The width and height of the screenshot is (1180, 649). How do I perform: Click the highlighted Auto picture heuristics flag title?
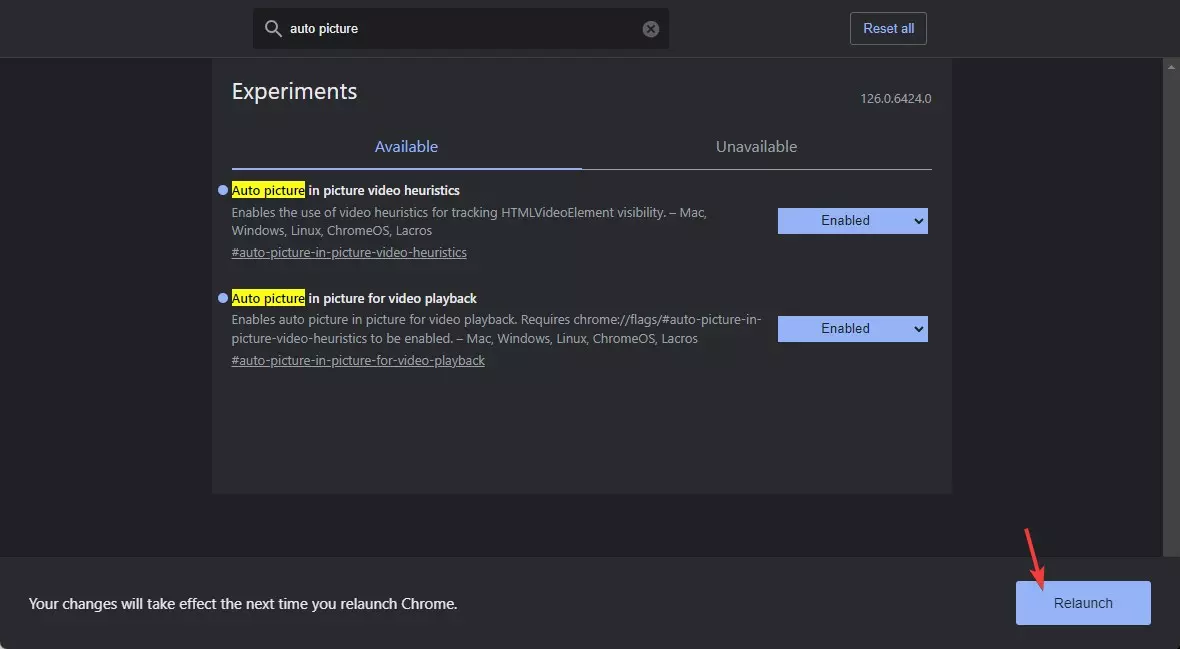coord(268,189)
